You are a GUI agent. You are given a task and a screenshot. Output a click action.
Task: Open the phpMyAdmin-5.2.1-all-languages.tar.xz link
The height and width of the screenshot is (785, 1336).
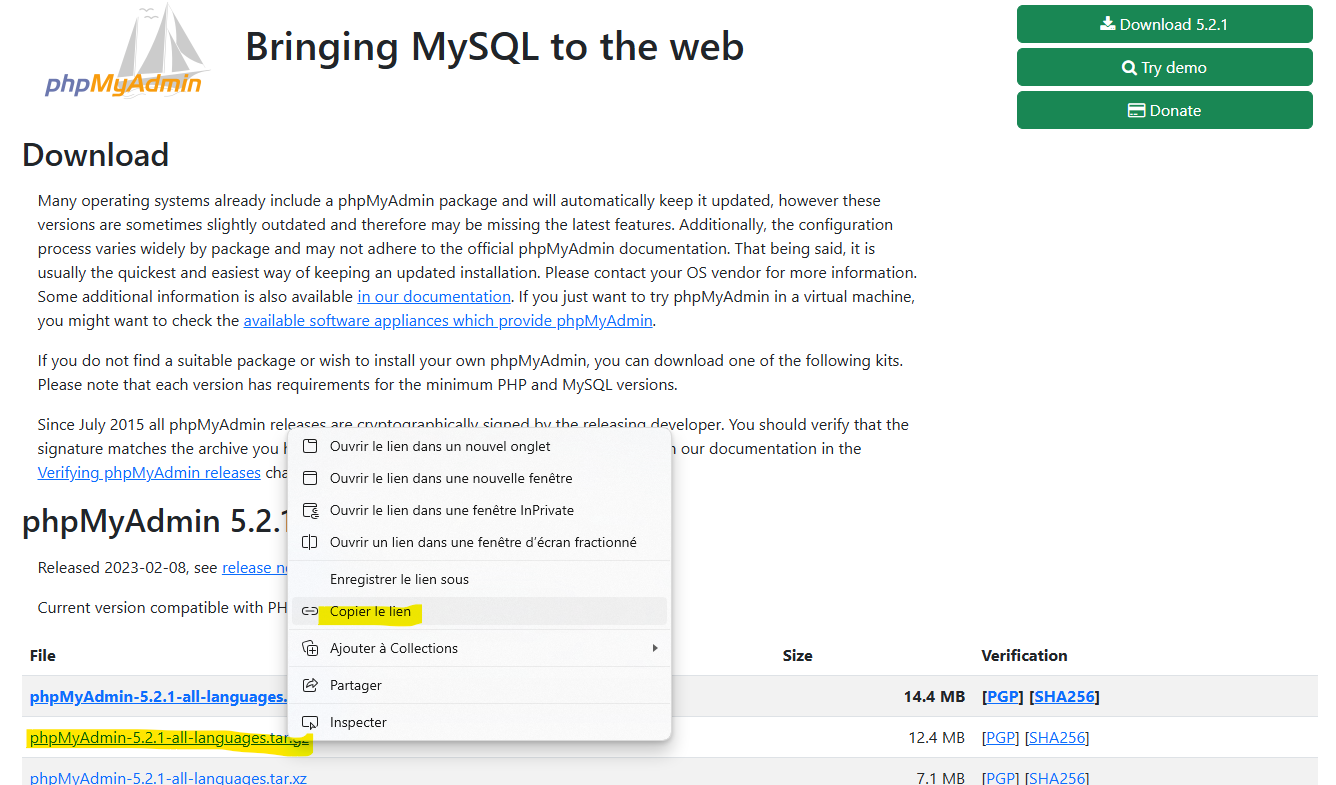click(168, 777)
